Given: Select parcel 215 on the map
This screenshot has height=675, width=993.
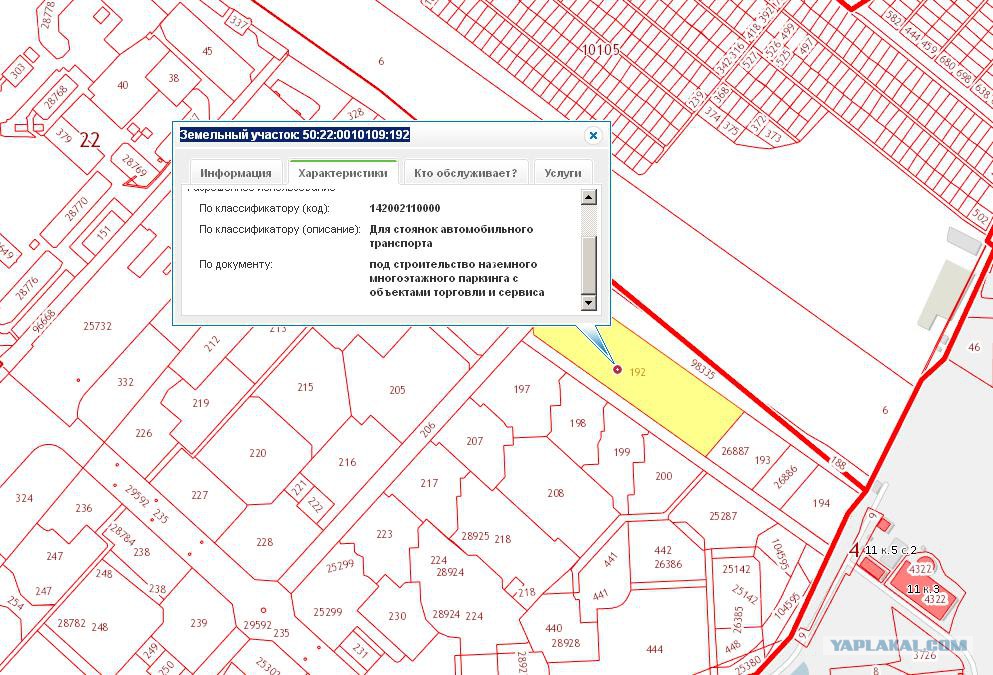Looking at the screenshot, I should pyautogui.click(x=305, y=387).
